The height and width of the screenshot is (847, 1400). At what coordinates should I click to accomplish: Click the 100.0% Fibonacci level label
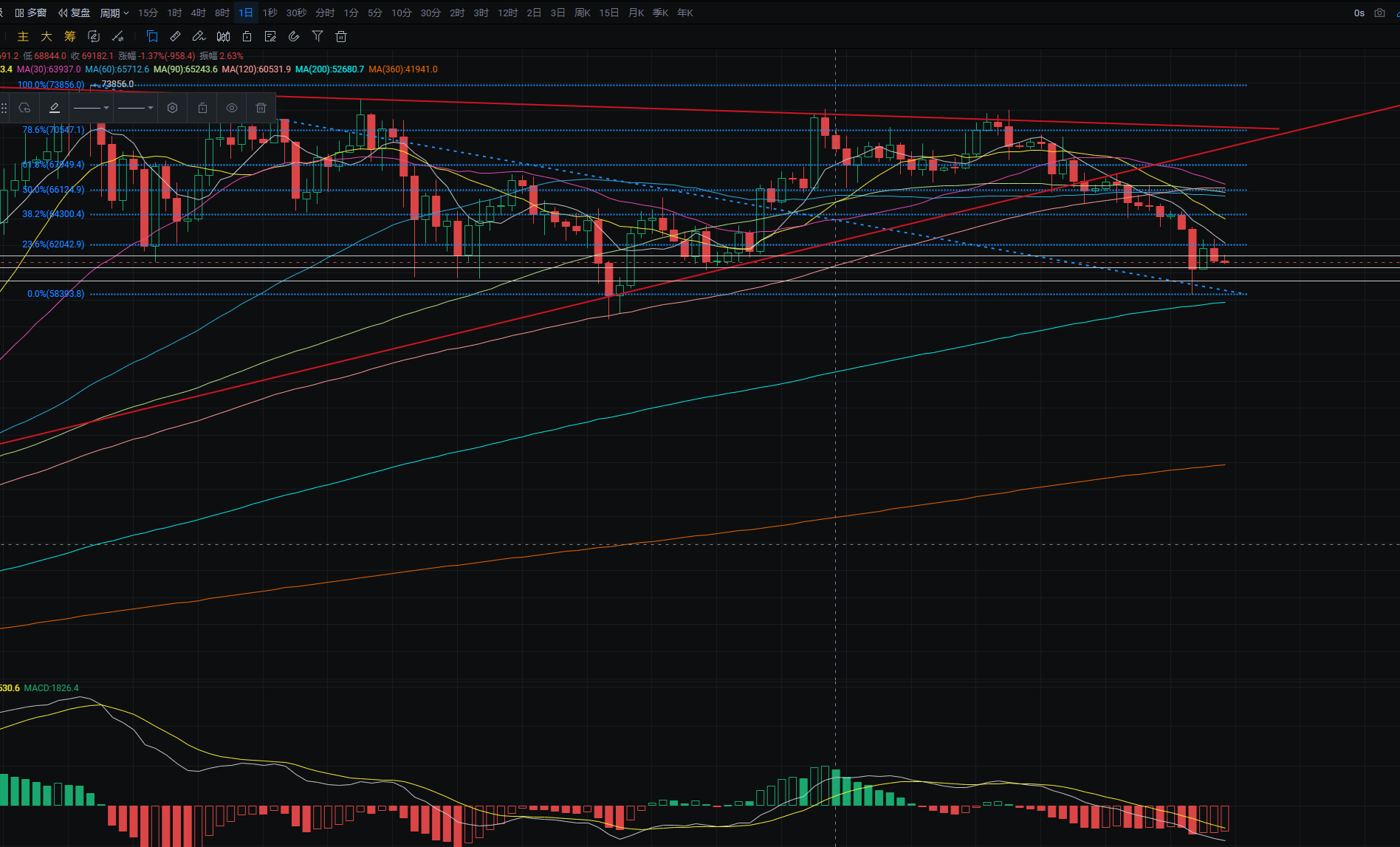coord(50,85)
